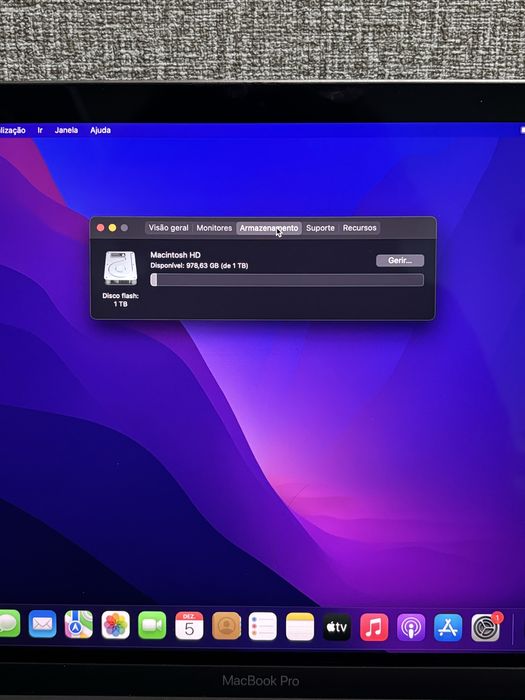This screenshot has height=700, width=525.
Task: Click the Macintosh HD disk icon
Action: click(120, 268)
